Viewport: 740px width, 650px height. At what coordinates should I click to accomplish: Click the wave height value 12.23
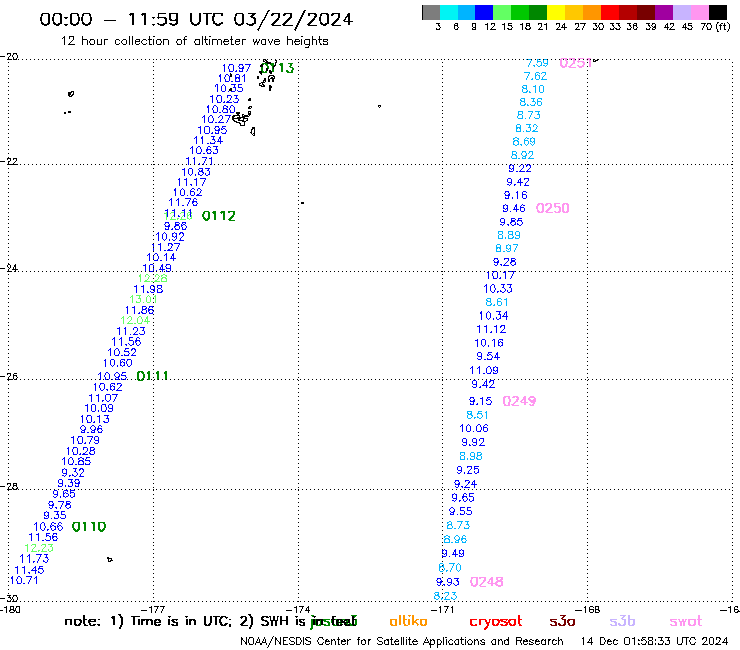pos(39,548)
